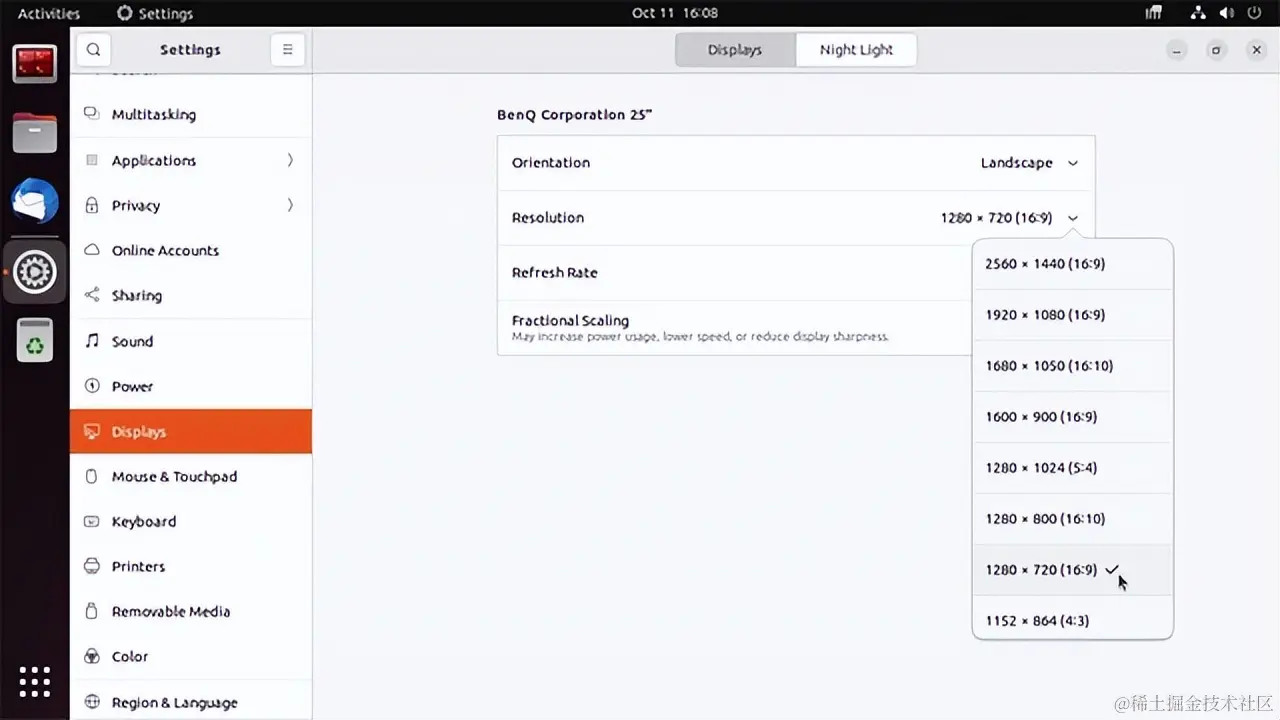Choose 1280 × 800 (16:10) resolution
The height and width of the screenshot is (720, 1280).
[x=1072, y=519]
